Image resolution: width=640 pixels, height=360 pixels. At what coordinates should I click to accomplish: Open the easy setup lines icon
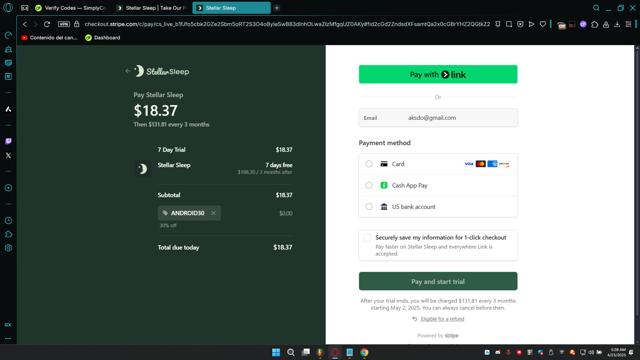(629, 24)
